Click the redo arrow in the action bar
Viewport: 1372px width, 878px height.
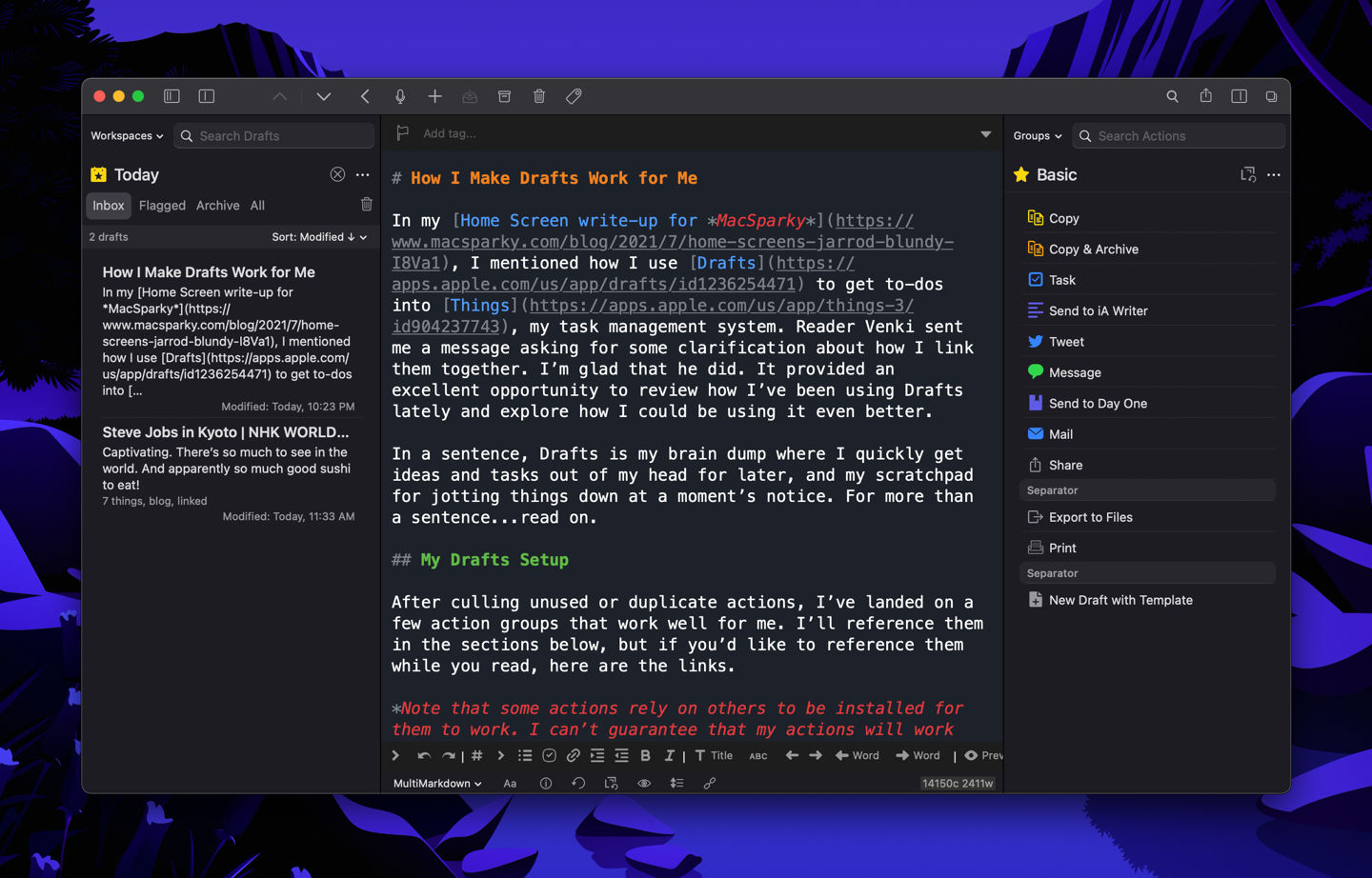448,755
